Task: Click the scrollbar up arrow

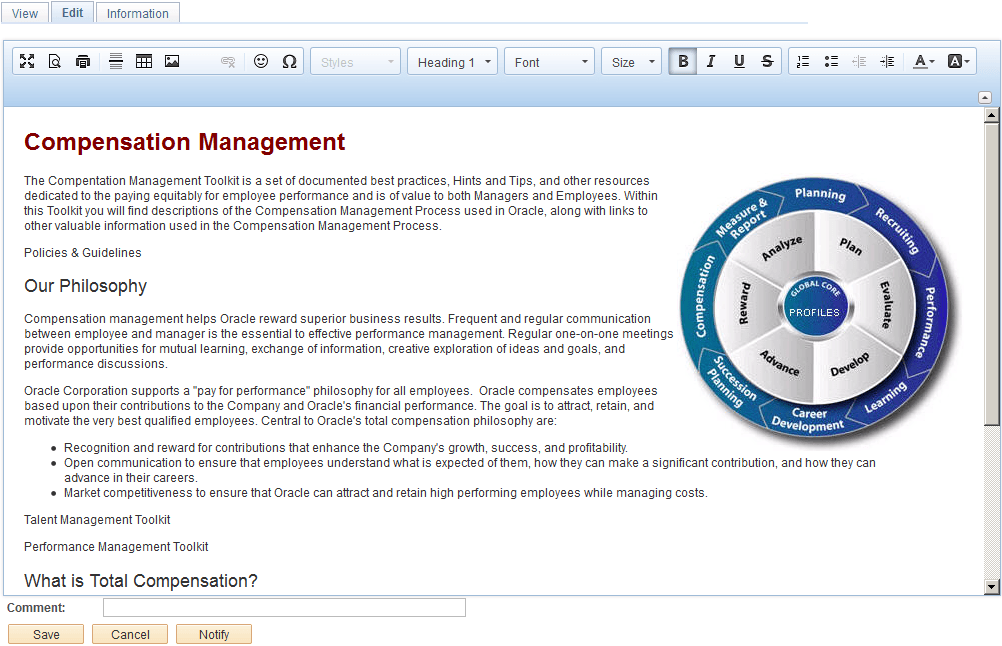Action: click(992, 115)
